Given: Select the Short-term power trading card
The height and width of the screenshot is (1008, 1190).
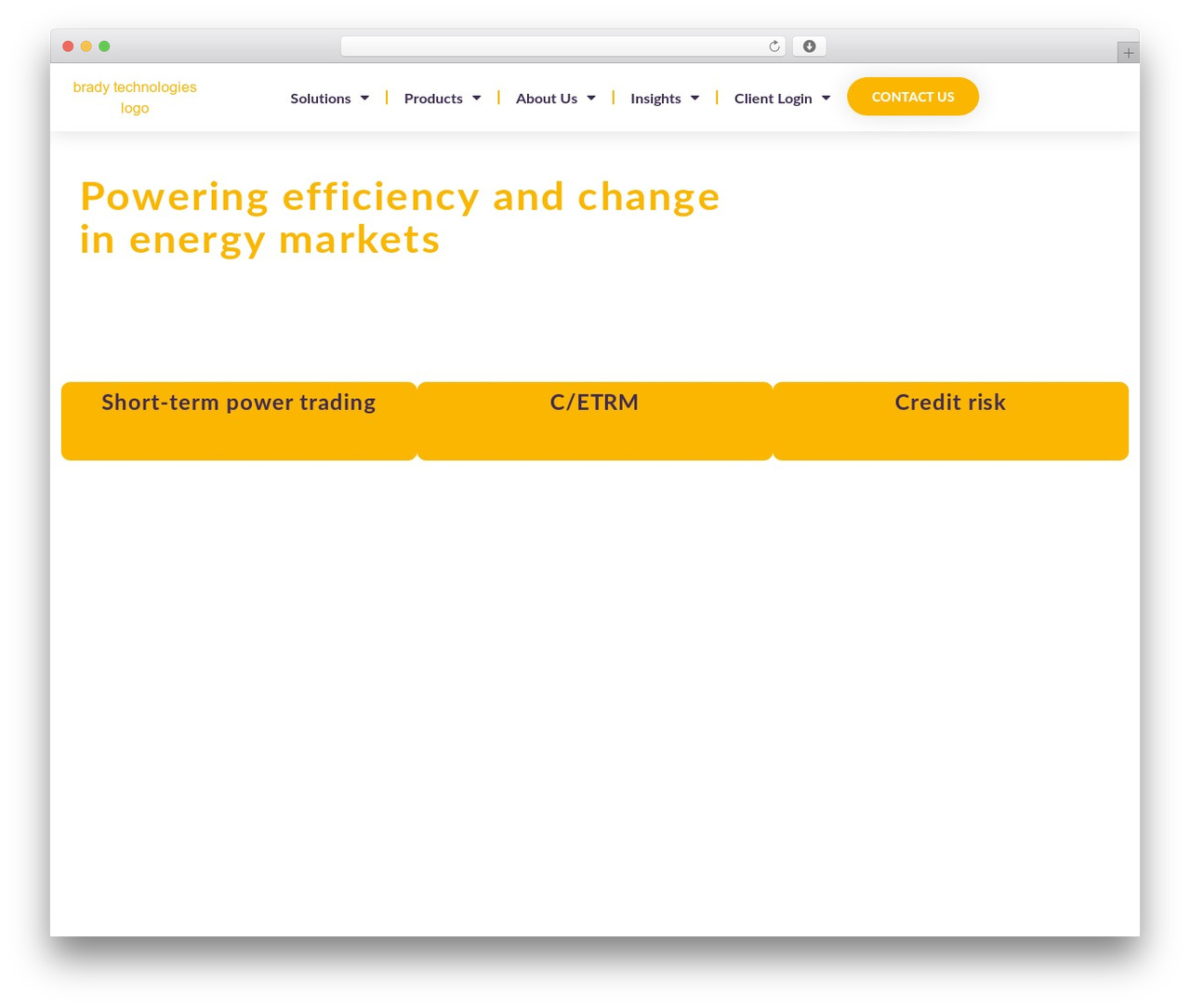Looking at the screenshot, I should (239, 421).
